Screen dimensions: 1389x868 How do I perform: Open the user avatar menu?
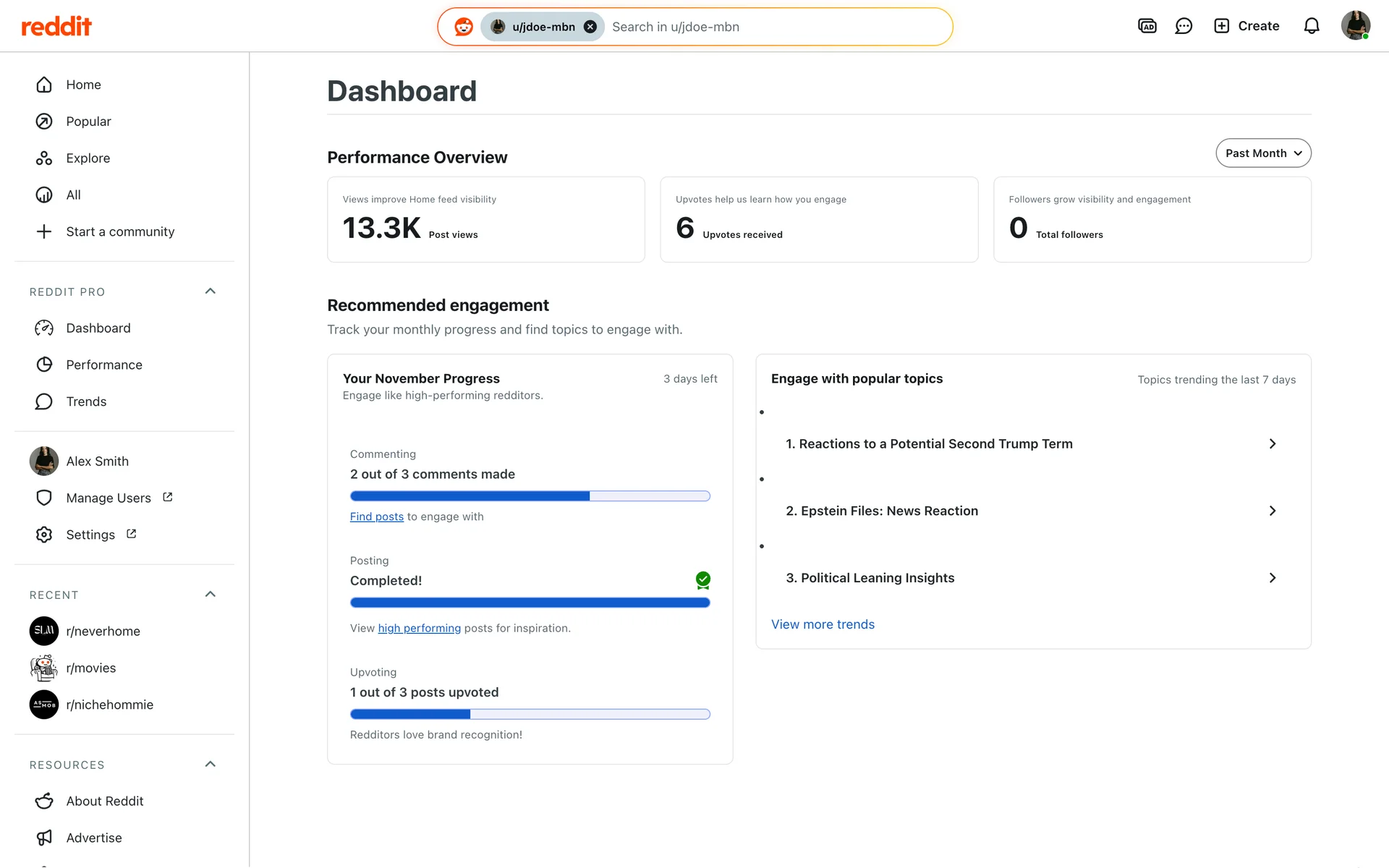tap(1355, 26)
